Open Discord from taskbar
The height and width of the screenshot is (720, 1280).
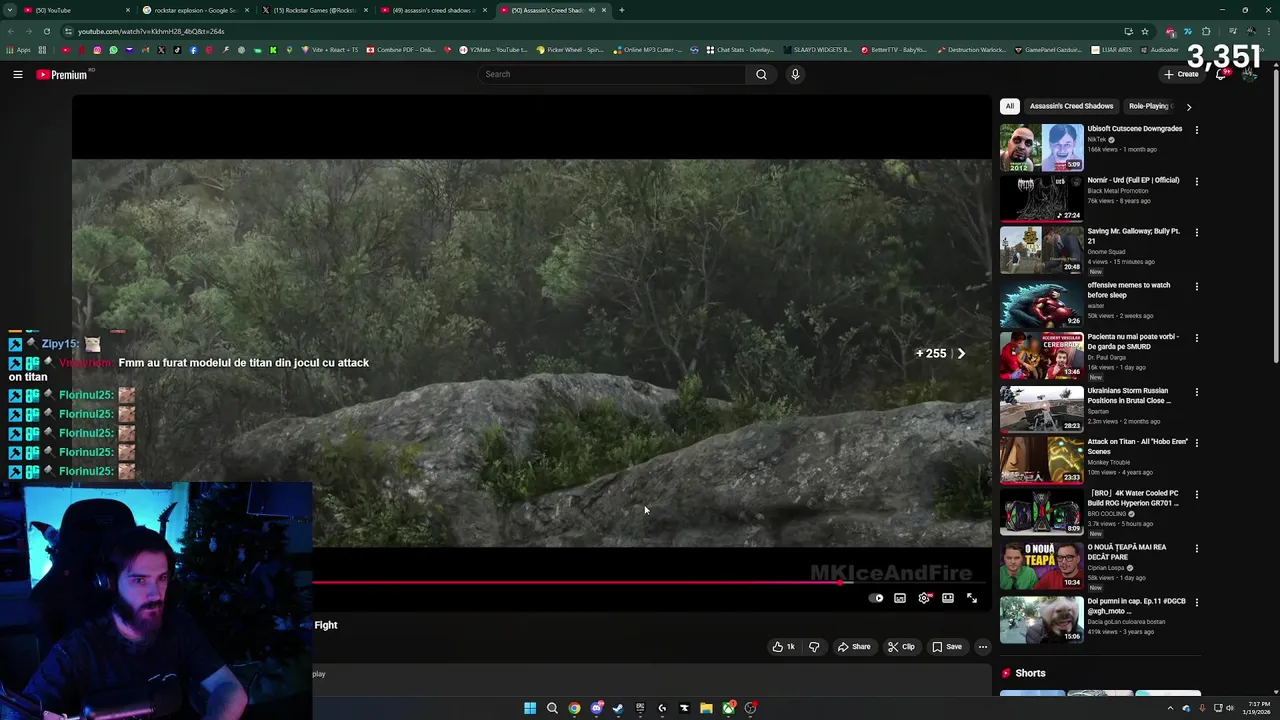point(596,708)
